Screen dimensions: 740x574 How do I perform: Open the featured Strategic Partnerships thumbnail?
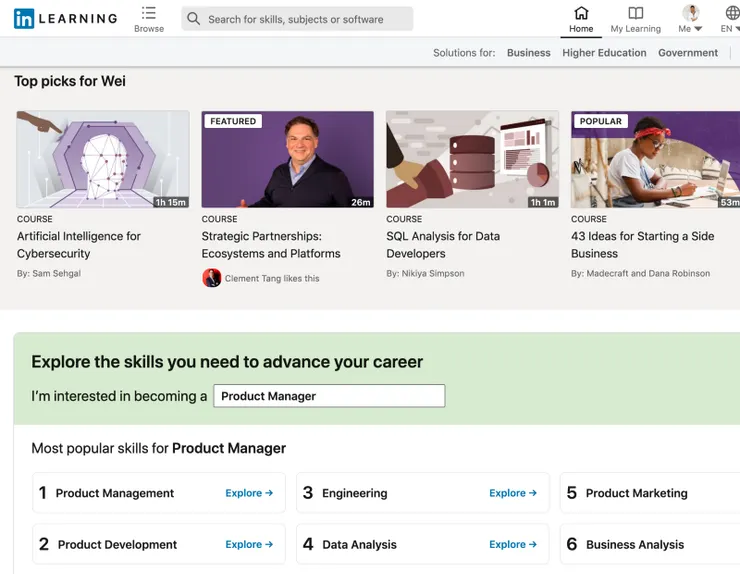click(x=287, y=159)
